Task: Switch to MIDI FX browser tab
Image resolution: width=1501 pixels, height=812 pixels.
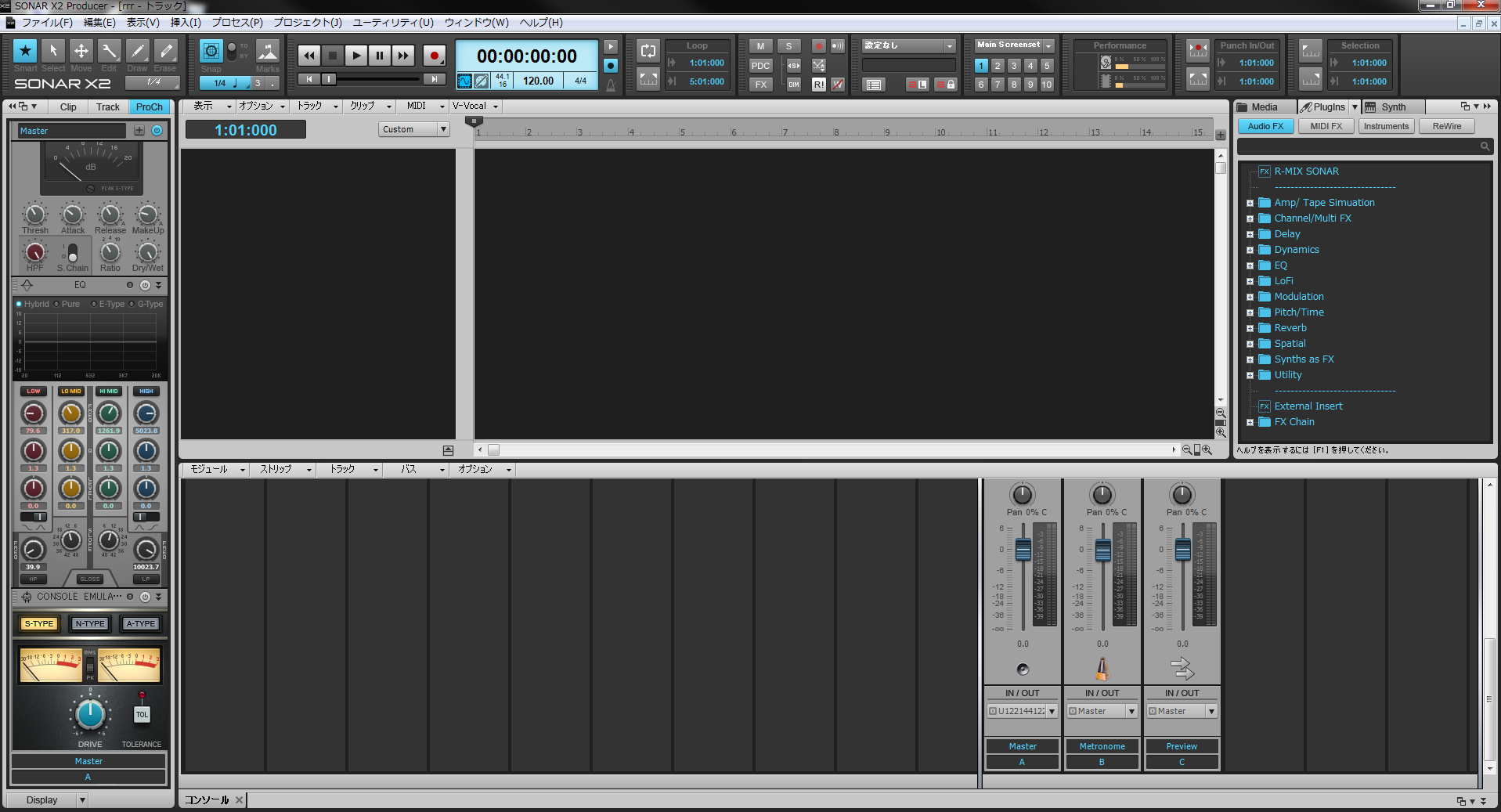Action: point(1326,126)
